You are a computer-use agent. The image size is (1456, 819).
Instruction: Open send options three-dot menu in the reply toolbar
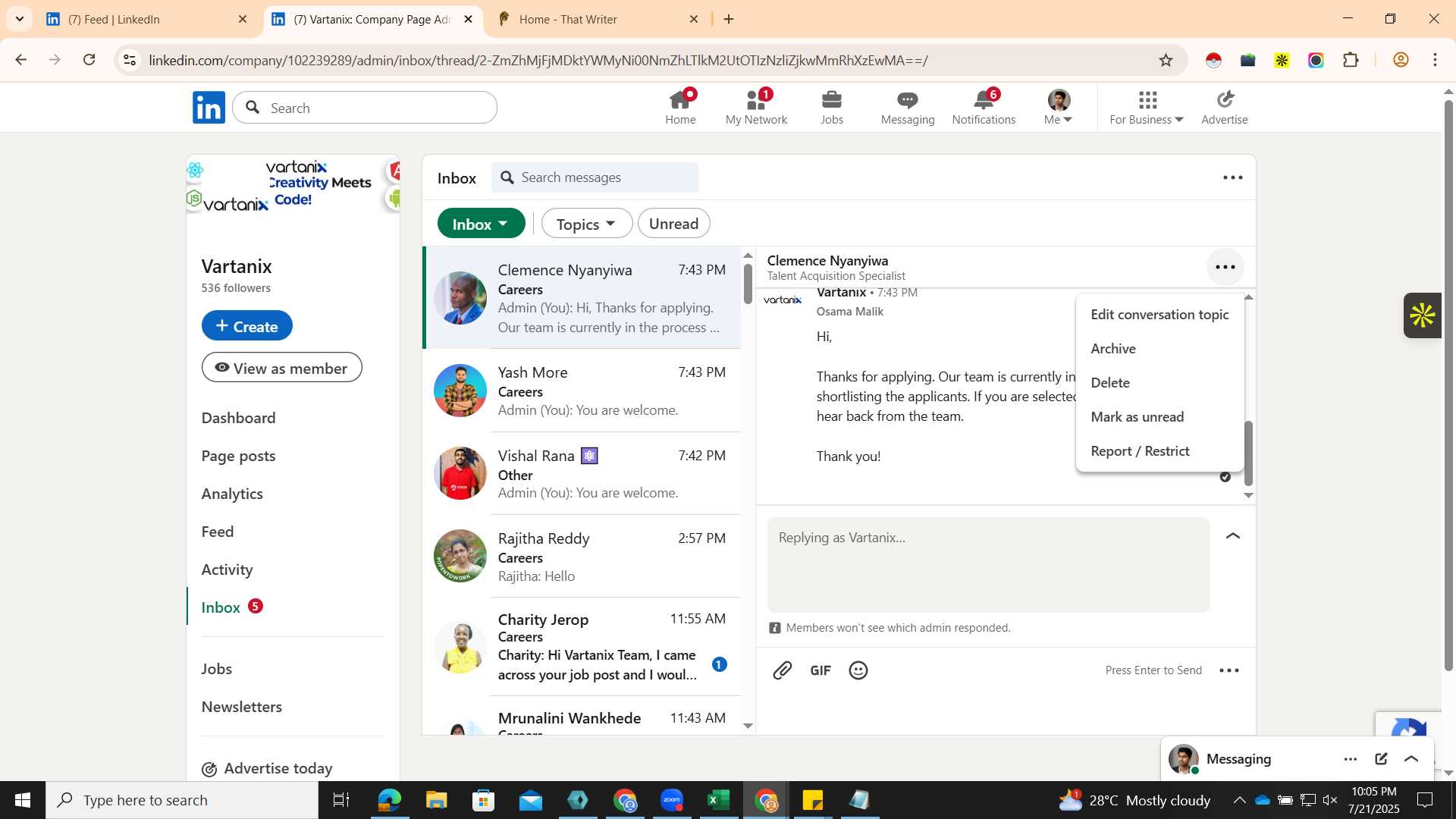coord(1229,670)
